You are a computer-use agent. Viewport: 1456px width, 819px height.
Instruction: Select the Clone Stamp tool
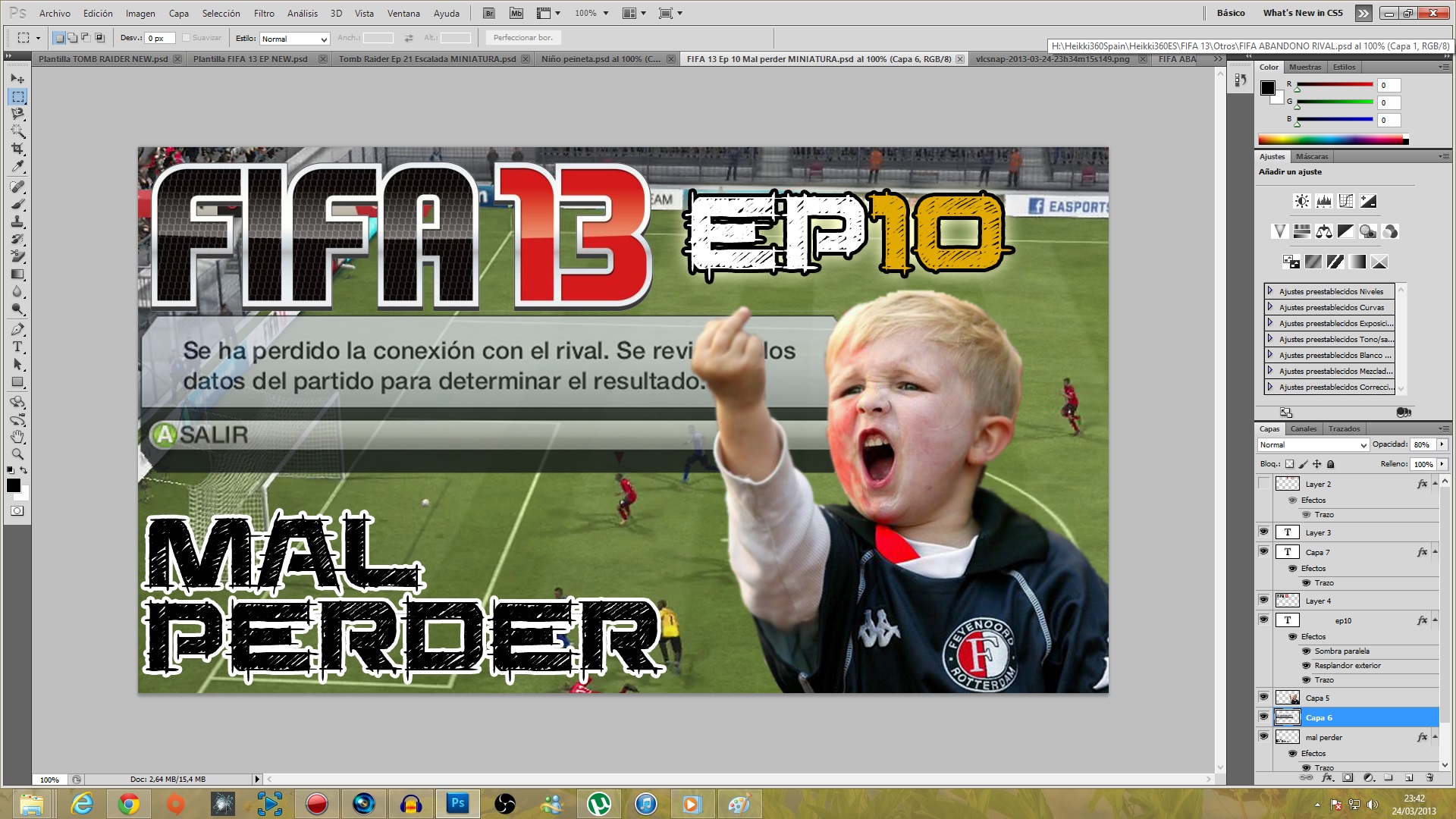[17, 221]
